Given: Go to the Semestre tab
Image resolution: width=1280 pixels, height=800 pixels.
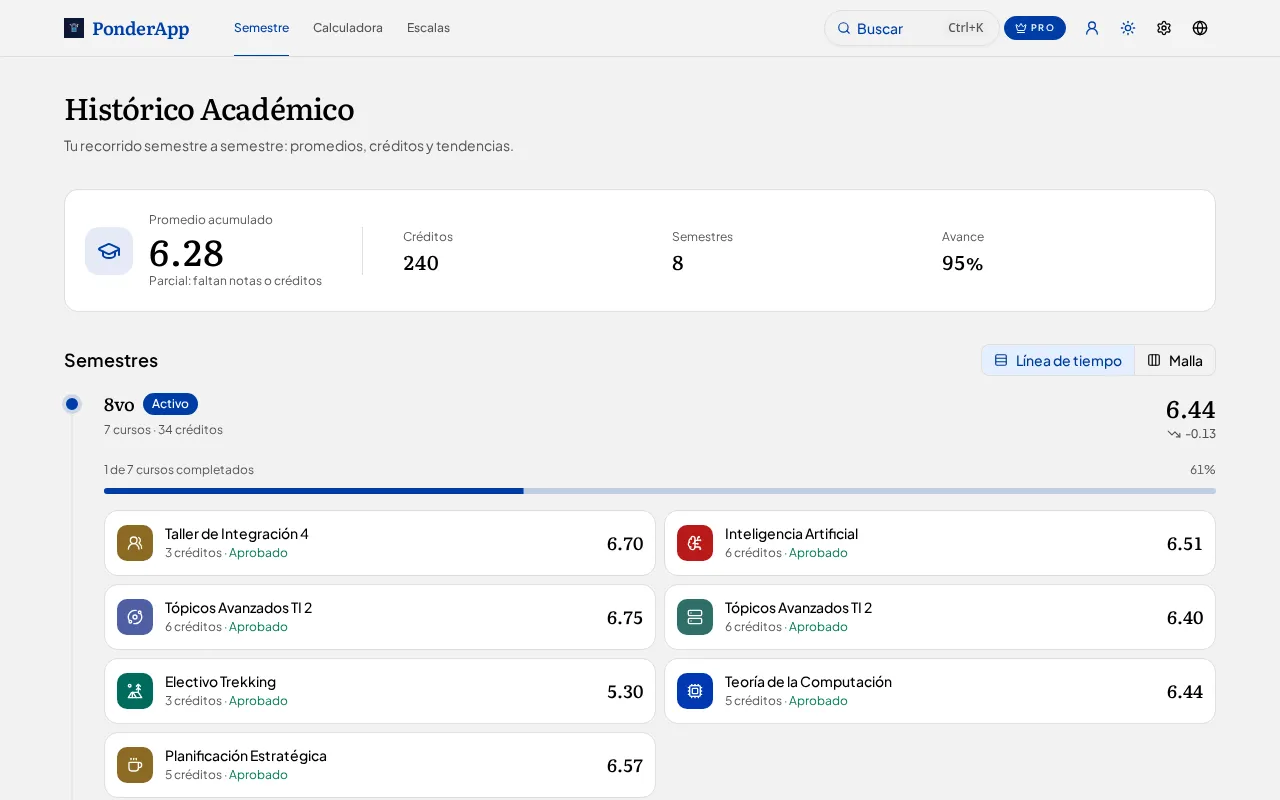Looking at the screenshot, I should coord(261,28).
